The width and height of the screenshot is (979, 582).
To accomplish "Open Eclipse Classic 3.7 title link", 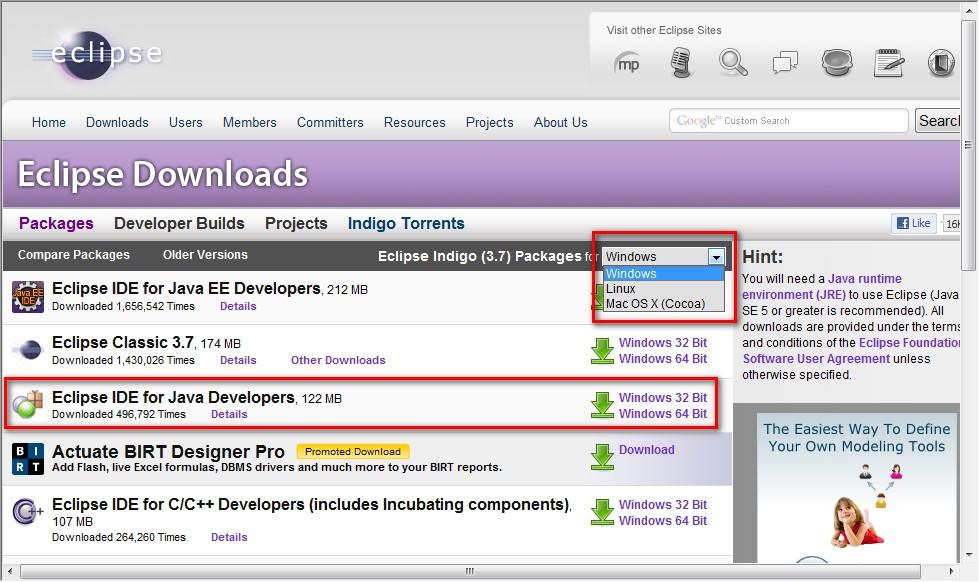I will click(123, 343).
